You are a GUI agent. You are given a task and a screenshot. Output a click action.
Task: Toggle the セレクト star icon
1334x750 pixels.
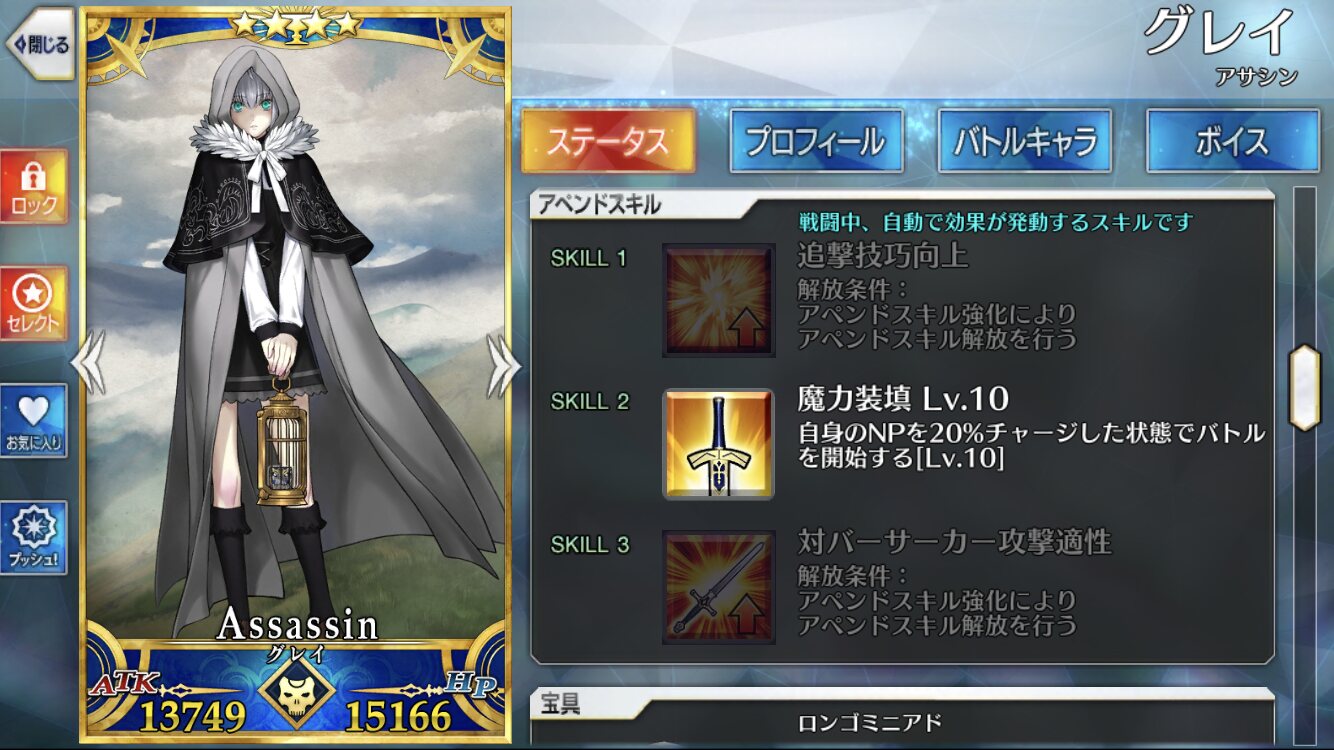click(x=34, y=304)
